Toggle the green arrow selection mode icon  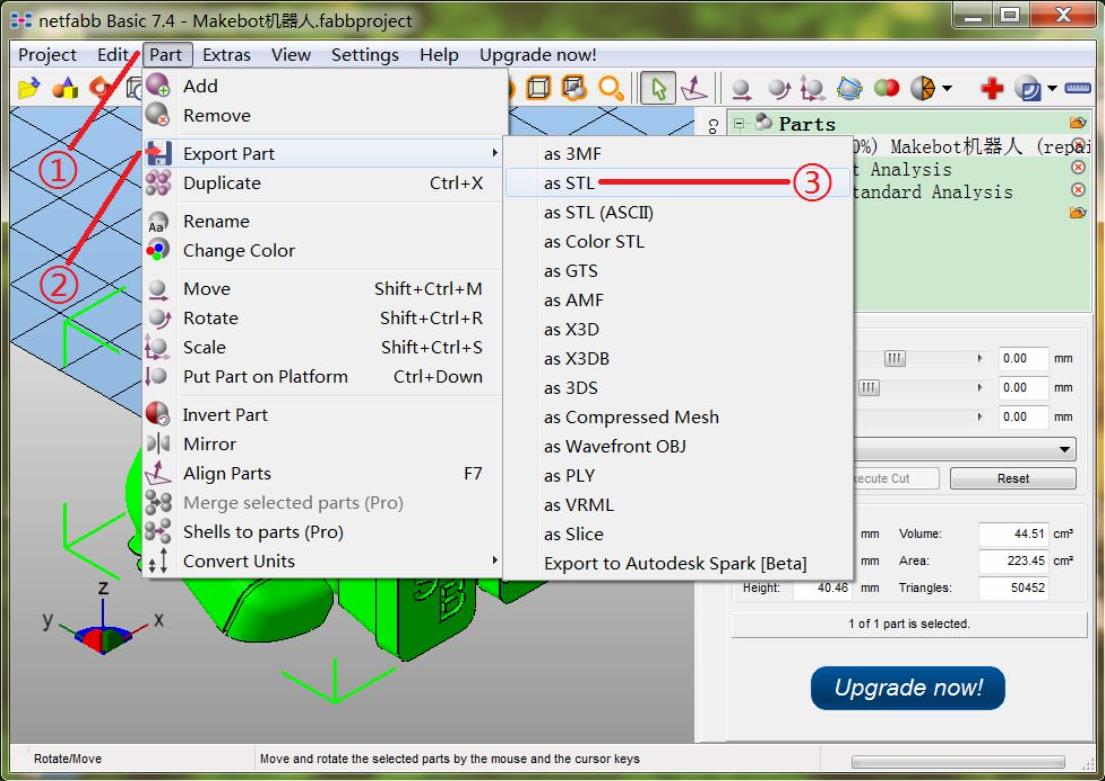pos(658,89)
